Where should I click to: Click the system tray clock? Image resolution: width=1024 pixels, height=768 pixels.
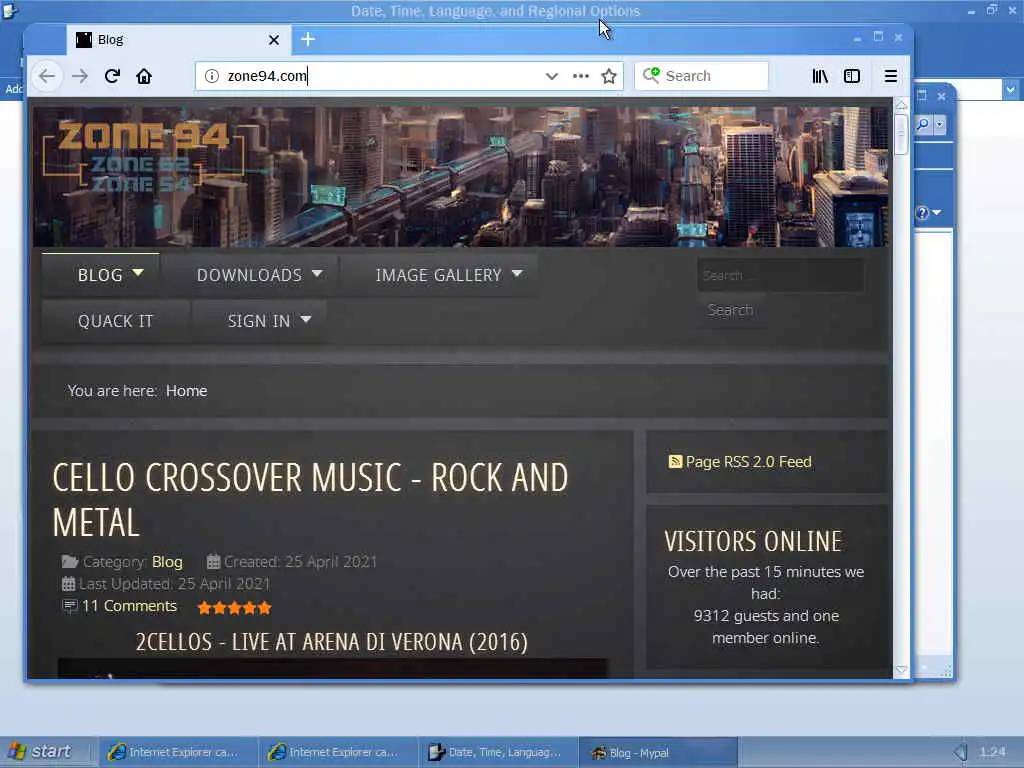pos(993,752)
